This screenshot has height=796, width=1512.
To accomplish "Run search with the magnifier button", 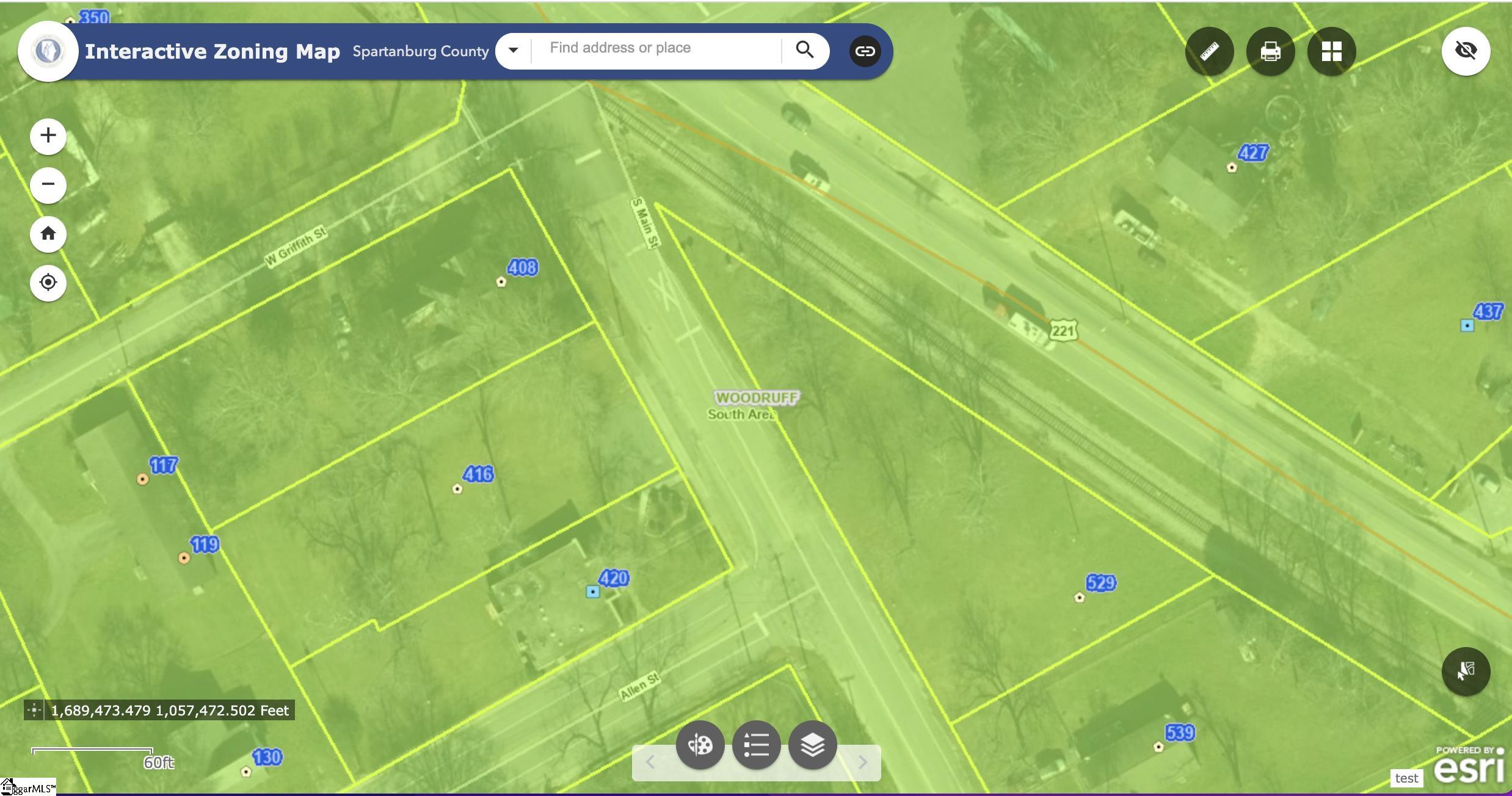I will tap(805, 50).
